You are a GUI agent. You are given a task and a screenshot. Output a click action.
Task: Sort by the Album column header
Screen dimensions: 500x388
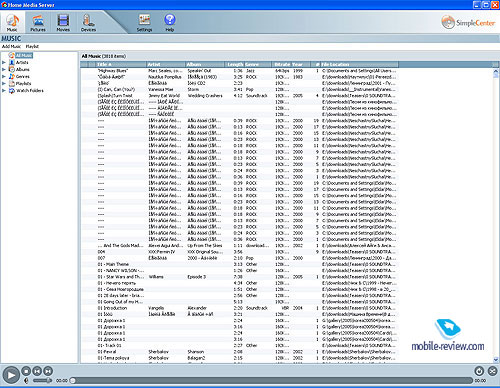pyautogui.click(x=206, y=64)
